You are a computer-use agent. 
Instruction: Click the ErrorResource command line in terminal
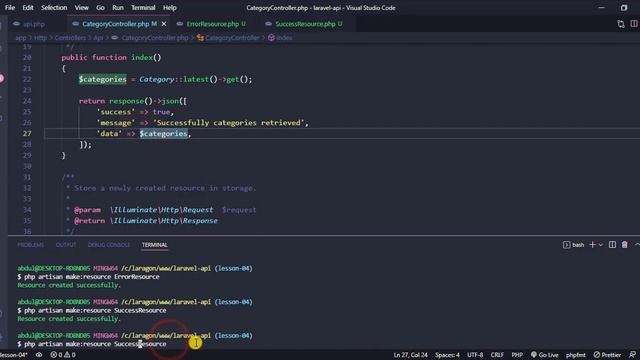[89, 277]
